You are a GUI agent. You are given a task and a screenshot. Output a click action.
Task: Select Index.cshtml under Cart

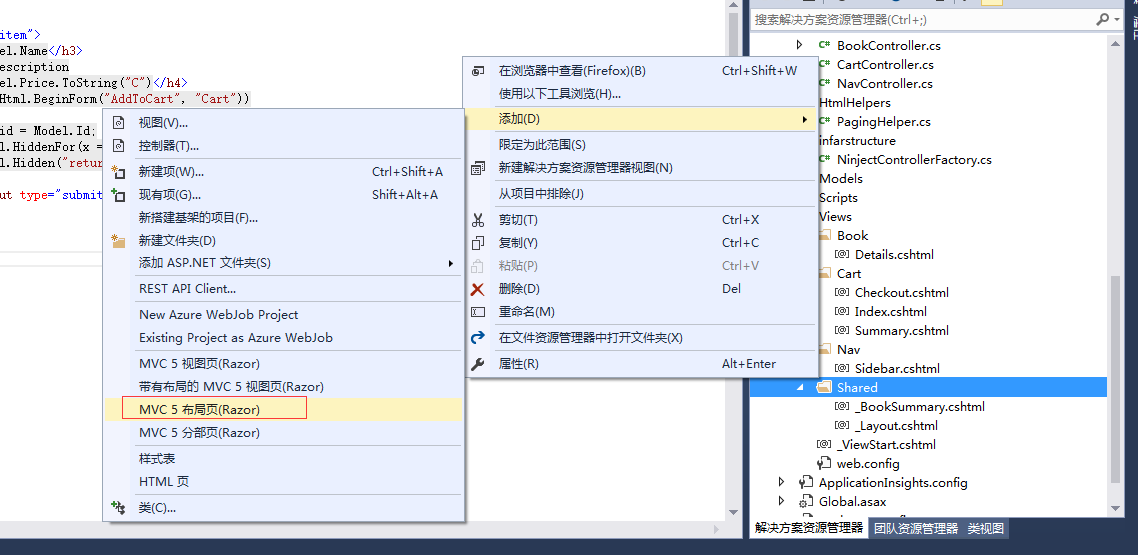coord(891,311)
